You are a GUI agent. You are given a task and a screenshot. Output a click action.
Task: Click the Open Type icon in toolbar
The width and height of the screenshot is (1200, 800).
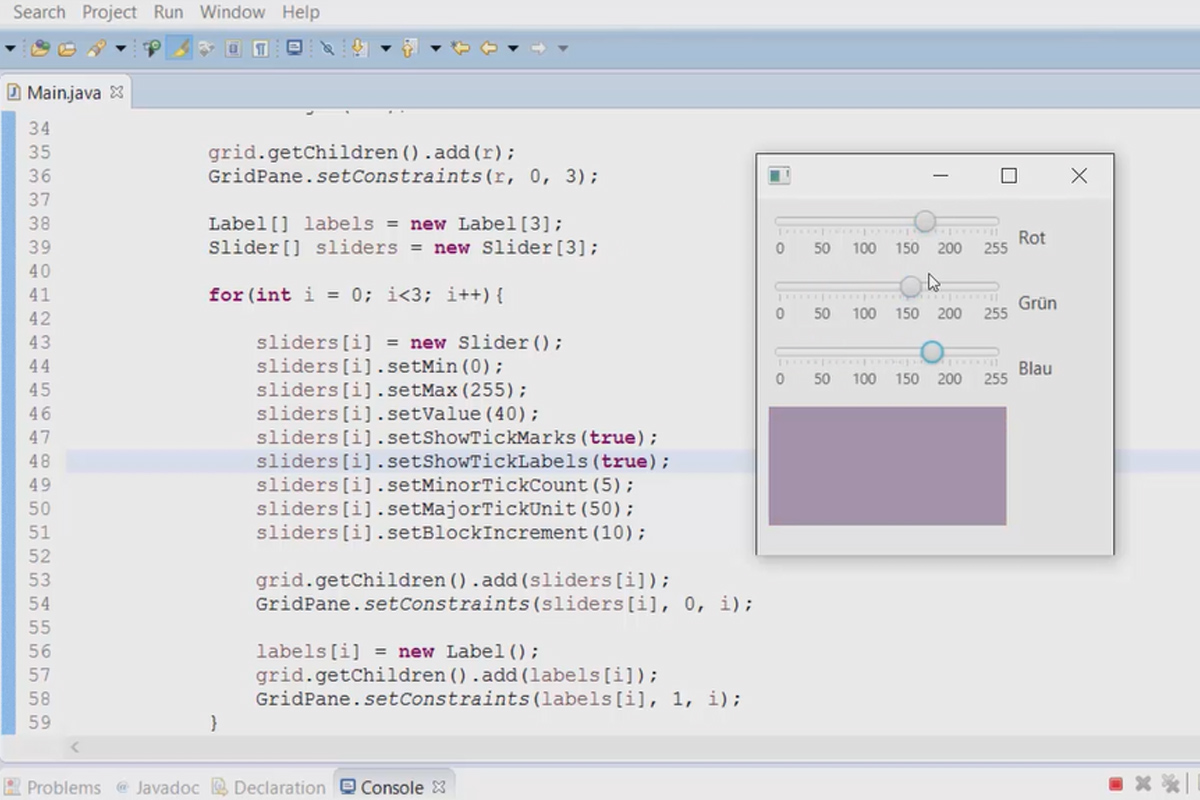pos(40,48)
